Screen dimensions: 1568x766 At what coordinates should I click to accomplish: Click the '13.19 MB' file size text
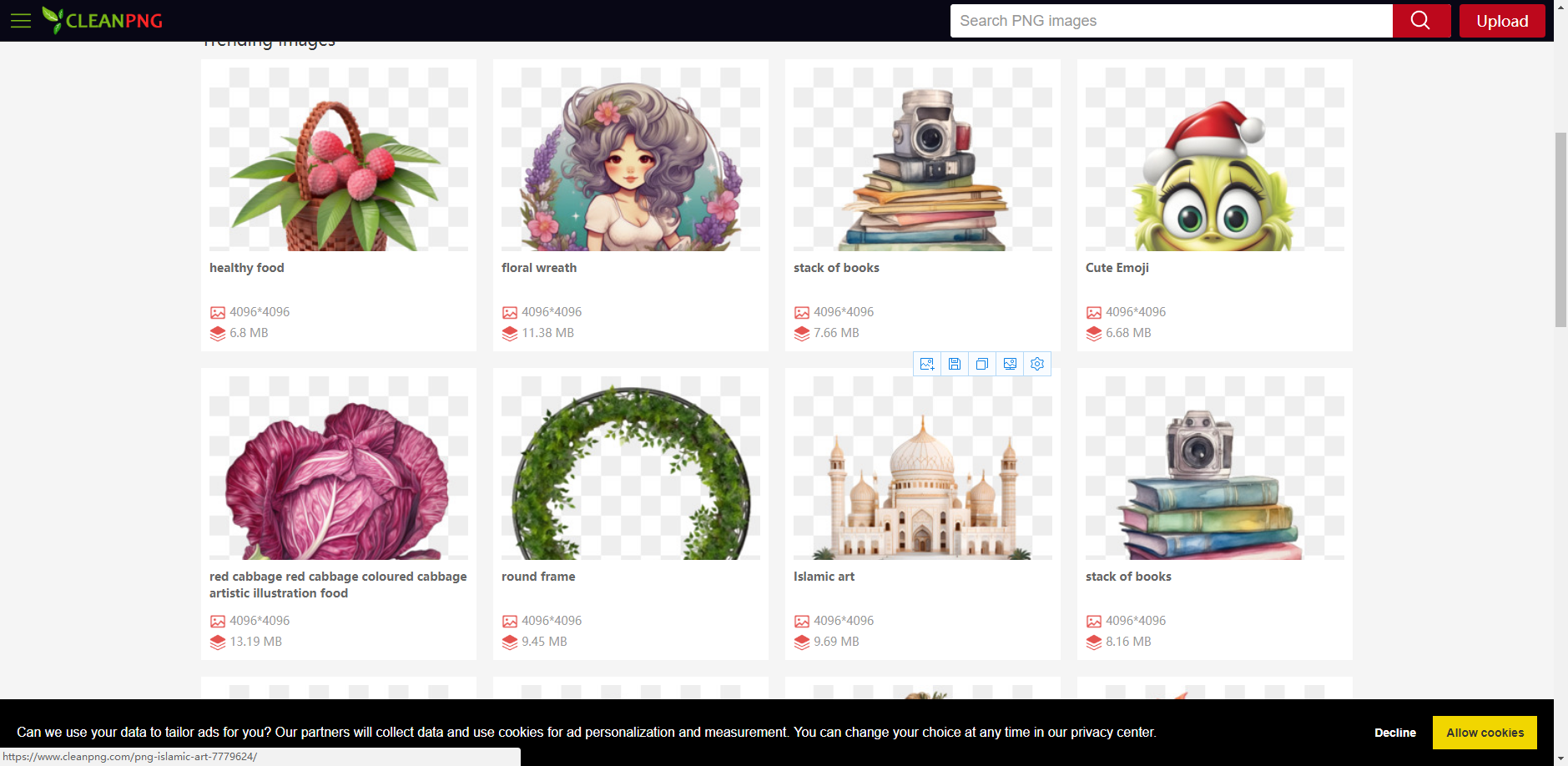click(255, 642)
